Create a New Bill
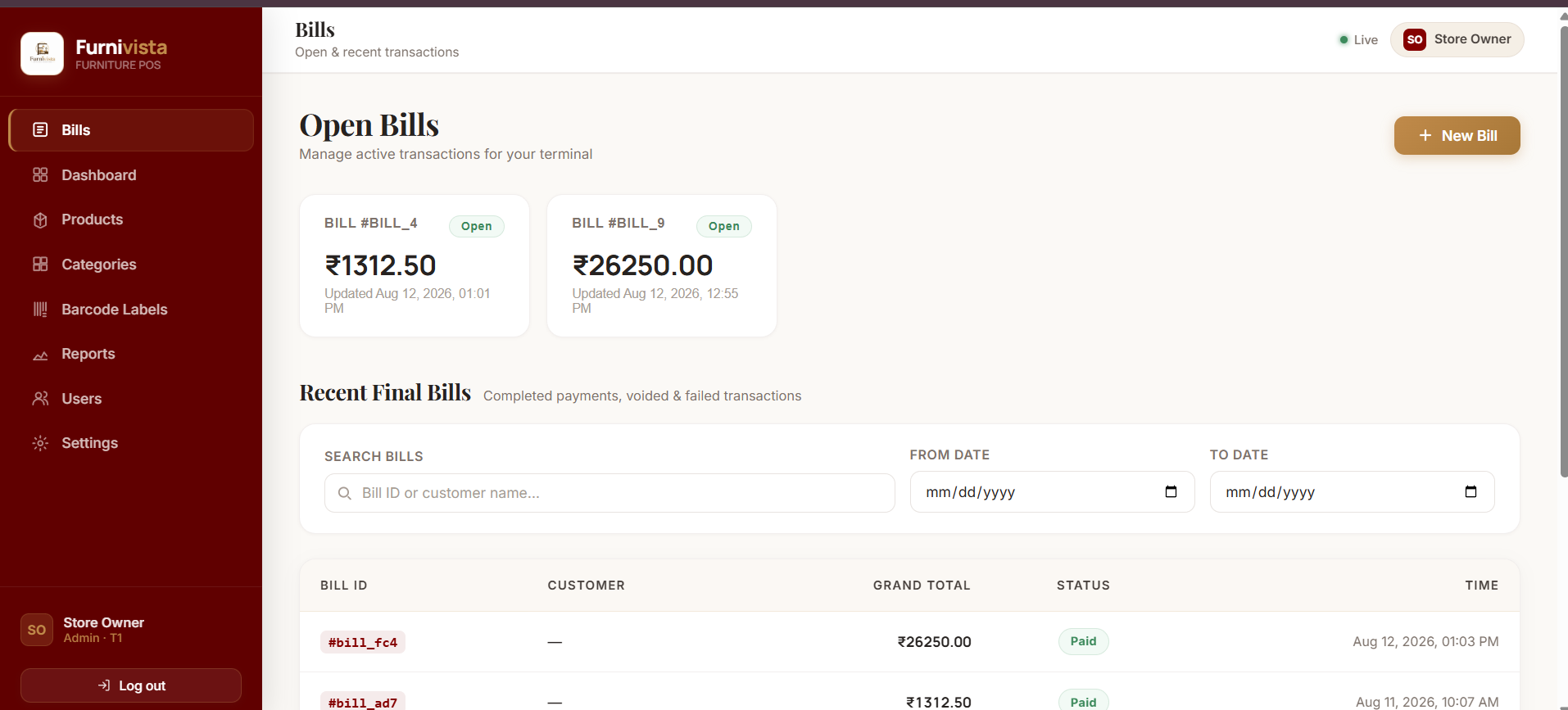1568x710 pixels. point(1457,135)
